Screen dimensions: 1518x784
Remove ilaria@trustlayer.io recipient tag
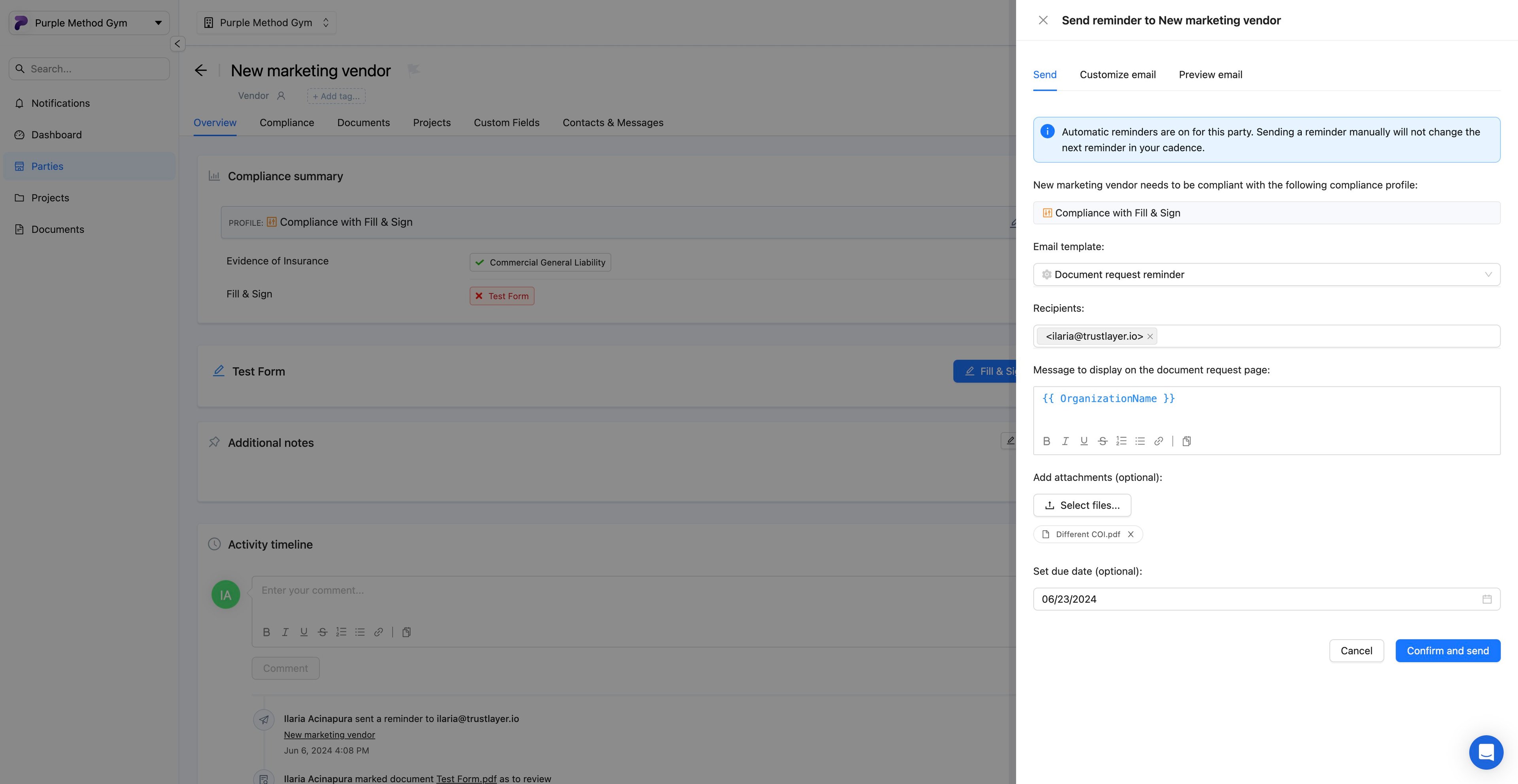click(x=1150, y=336)
